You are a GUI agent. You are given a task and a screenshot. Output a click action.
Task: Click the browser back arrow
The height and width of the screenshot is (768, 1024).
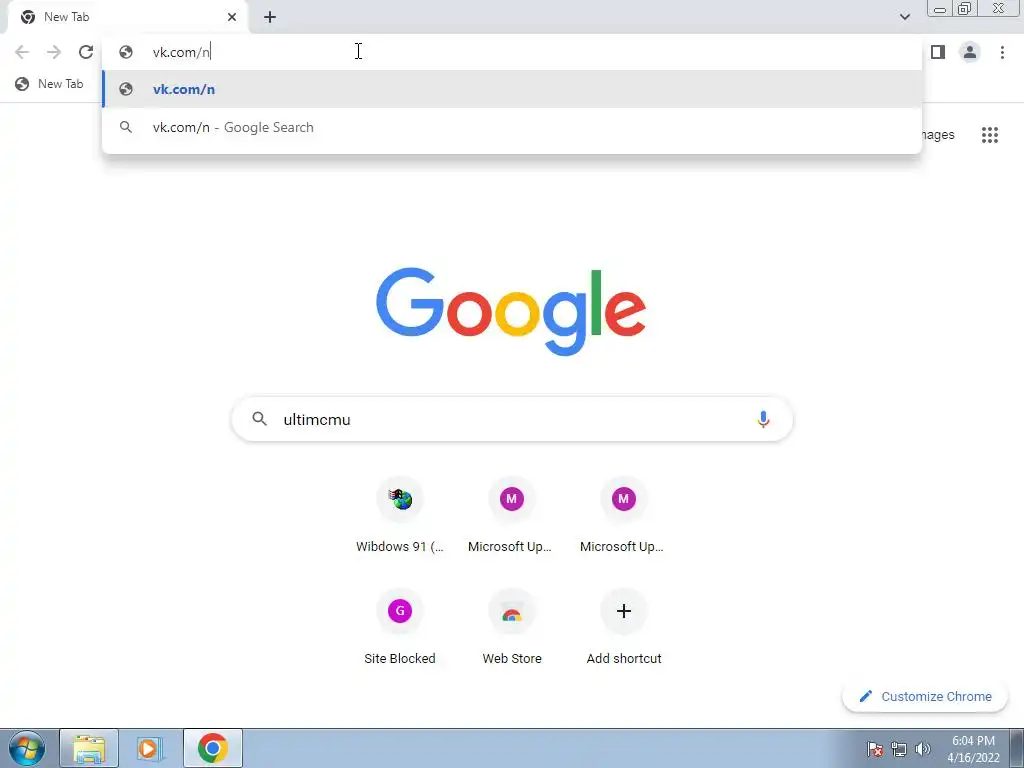[22, 52]
